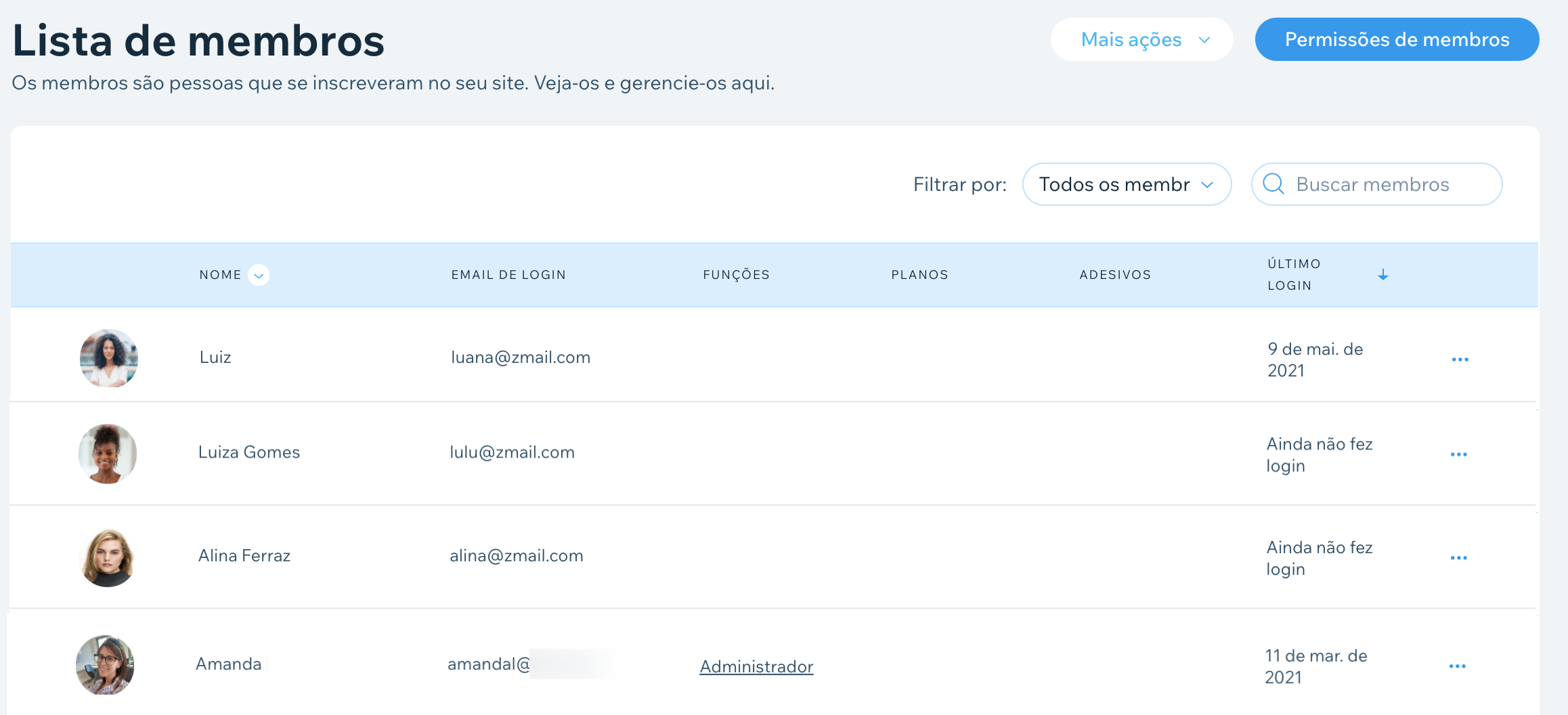Open more options for Luiz
Viewport: 1568px width, 715px height.
(1460, 360)
